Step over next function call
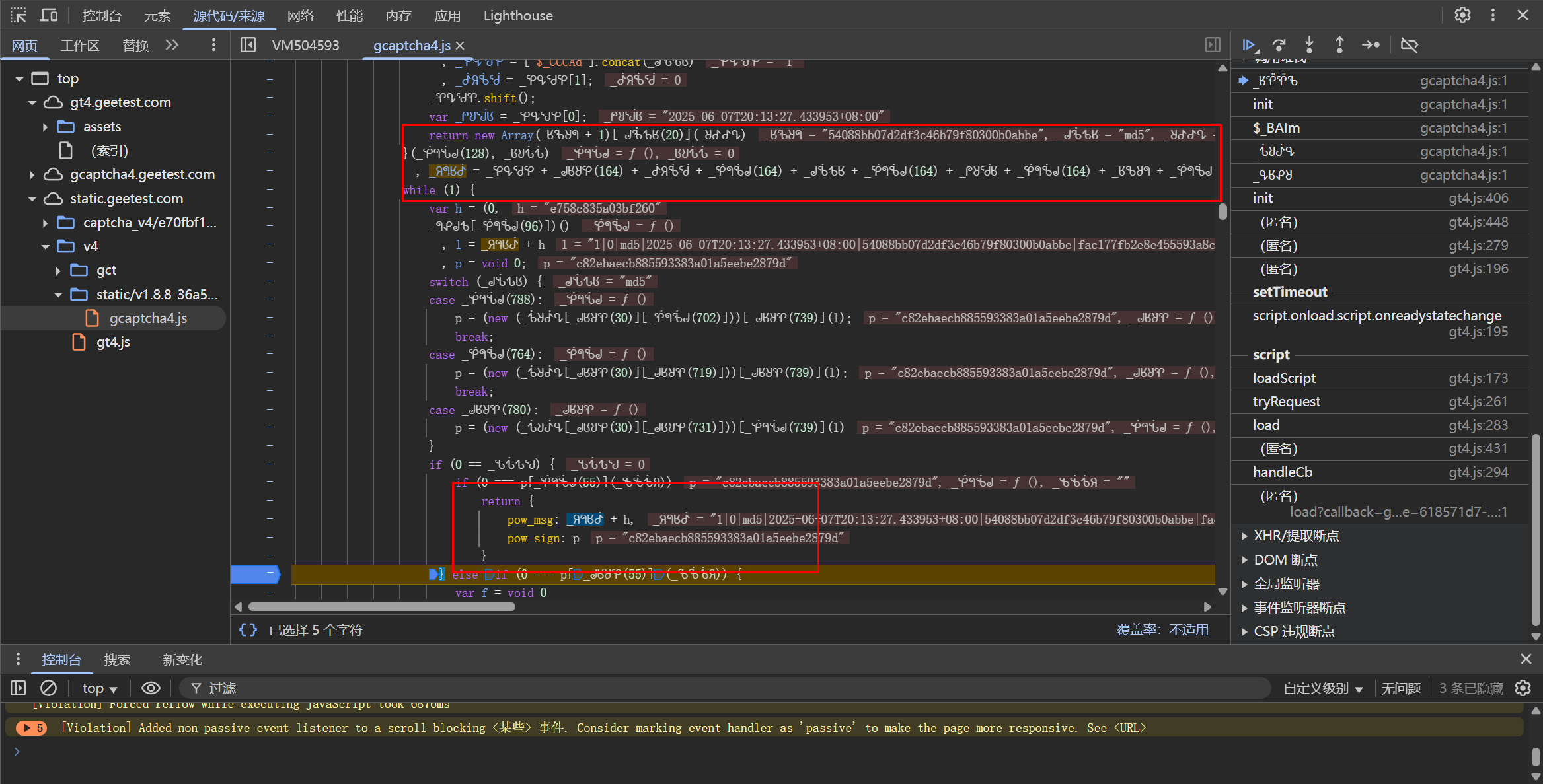 click(1279, 45)
